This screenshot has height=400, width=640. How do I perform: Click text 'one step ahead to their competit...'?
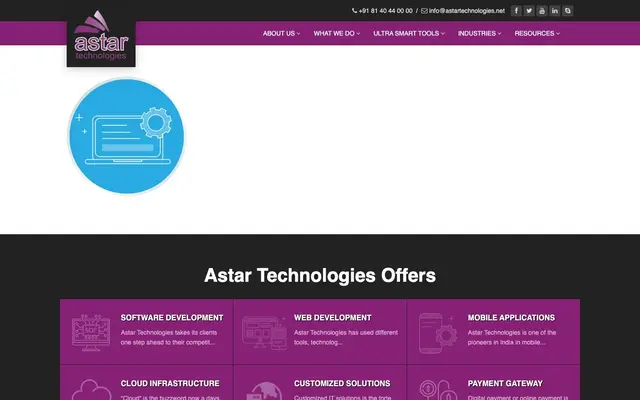tap(167, 342)
